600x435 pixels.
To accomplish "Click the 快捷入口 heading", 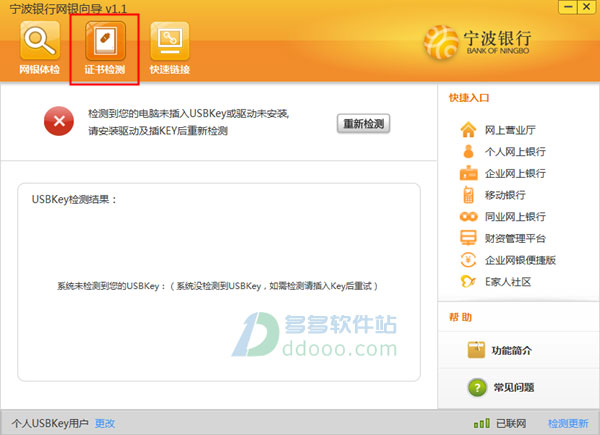I will (x=469, y=98).
